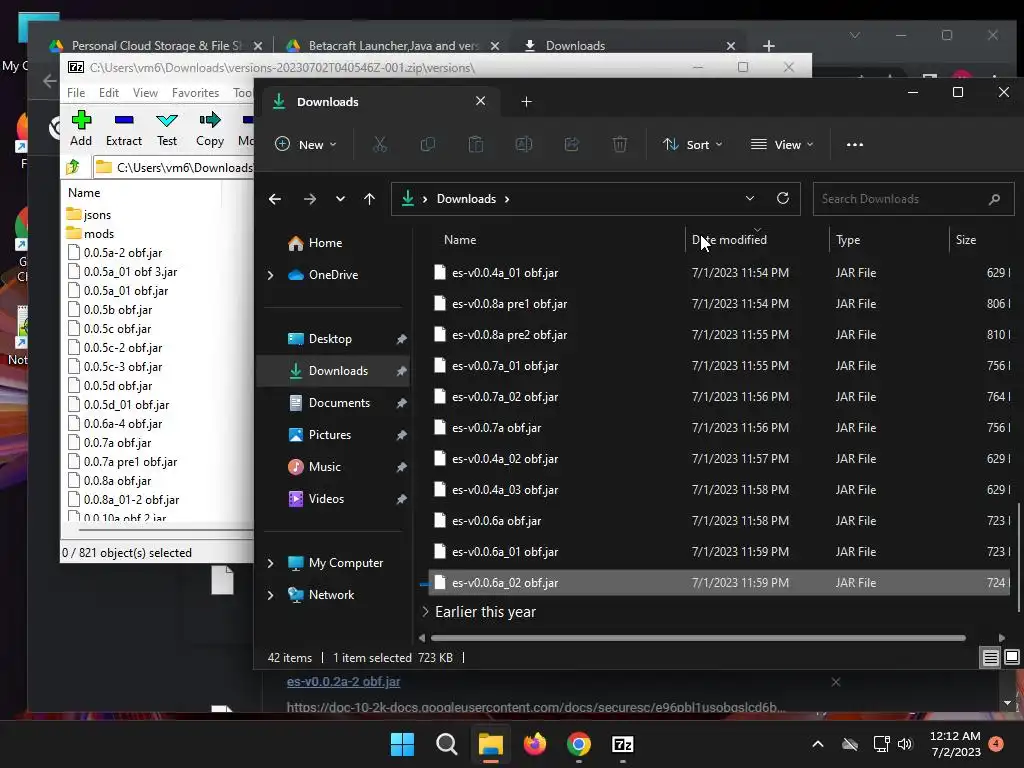
Task: Open the View dropdown
Action: pos(782,144)
